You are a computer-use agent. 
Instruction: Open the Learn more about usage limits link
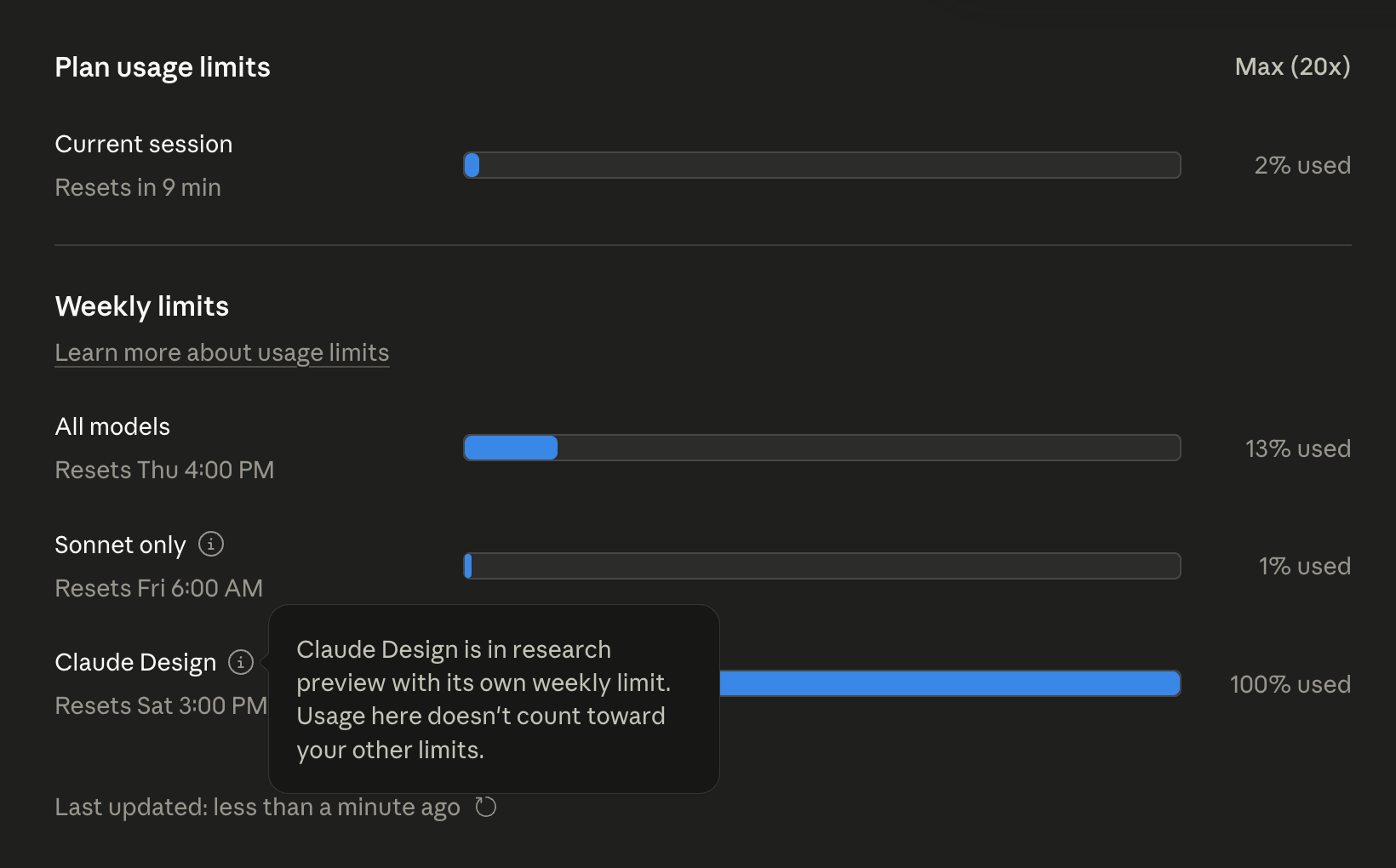pos(221,352)
